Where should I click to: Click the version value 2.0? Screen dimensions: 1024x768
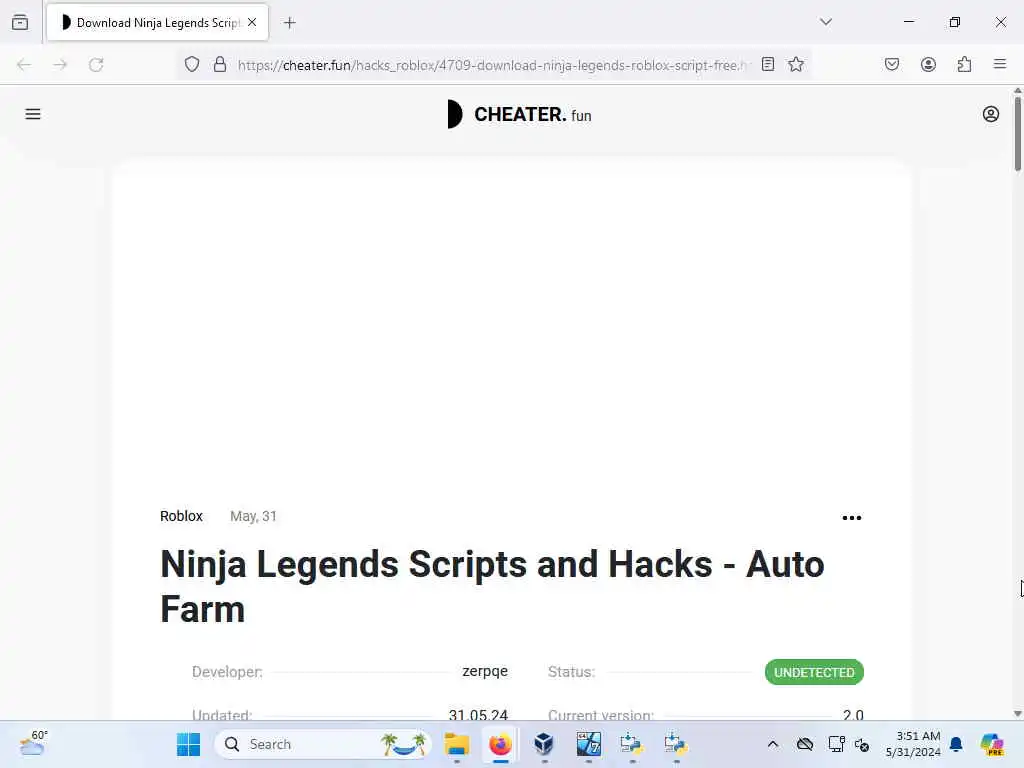coord(853,714)
